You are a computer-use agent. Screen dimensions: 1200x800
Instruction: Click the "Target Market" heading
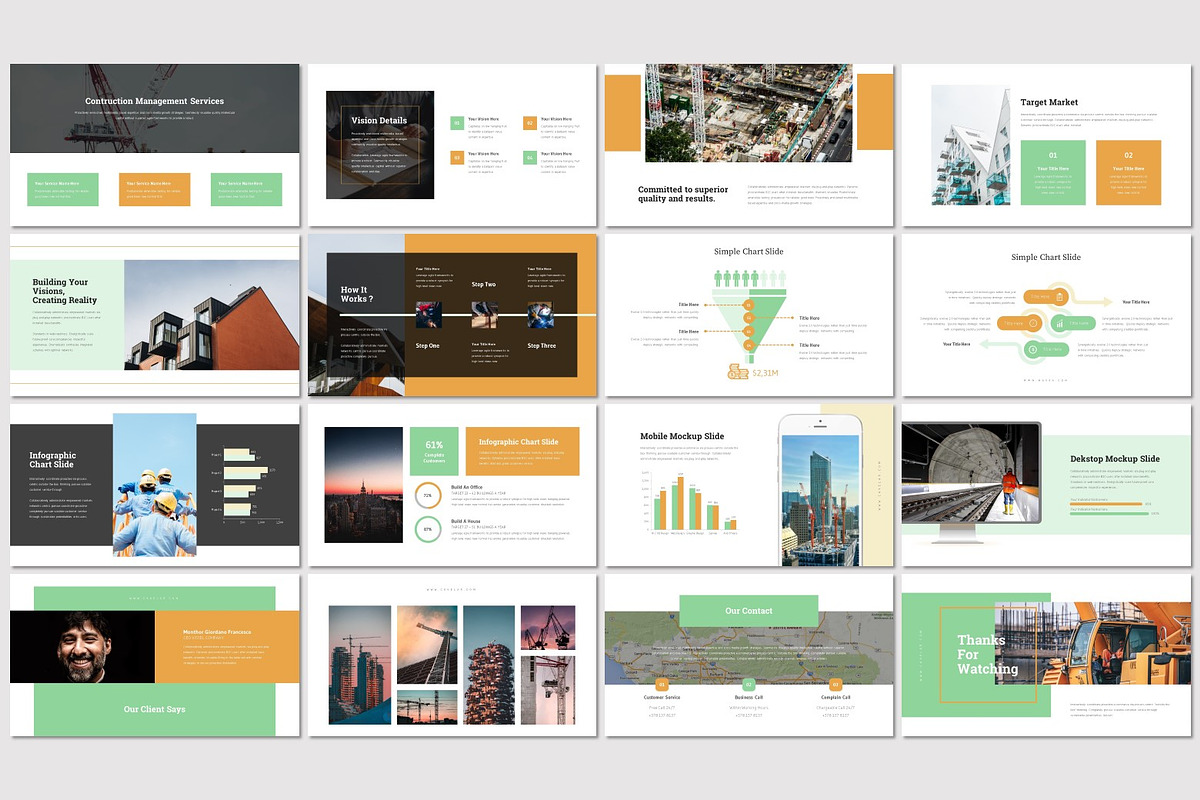tap(1049, 102)
